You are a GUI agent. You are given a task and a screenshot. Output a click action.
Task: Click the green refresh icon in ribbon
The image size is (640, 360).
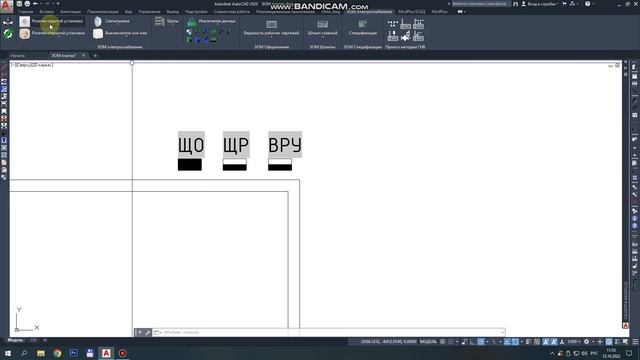point(8,33)
